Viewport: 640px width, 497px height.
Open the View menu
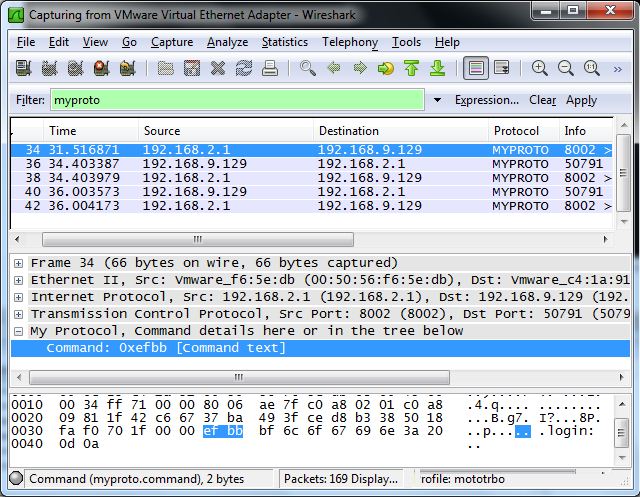tap(95, 42)
